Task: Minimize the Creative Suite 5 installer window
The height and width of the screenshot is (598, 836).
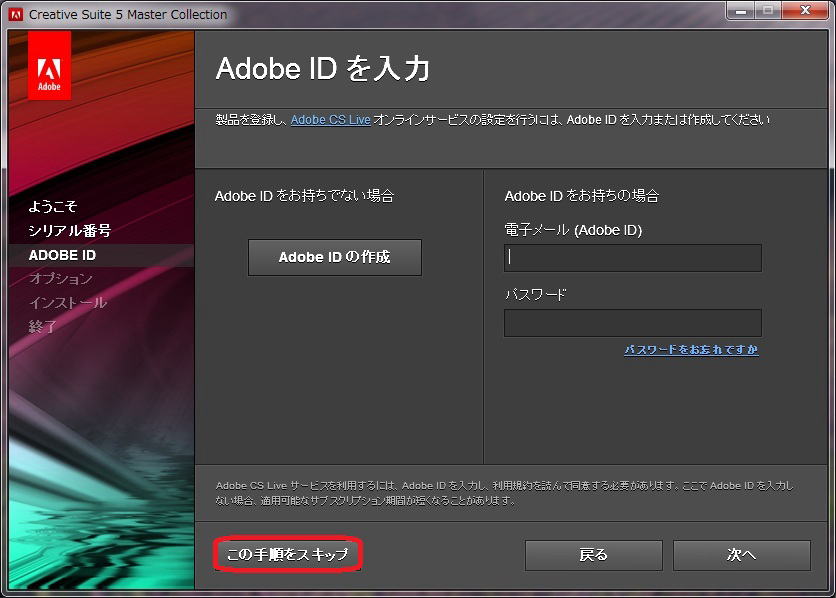Action: pos(741,11)
